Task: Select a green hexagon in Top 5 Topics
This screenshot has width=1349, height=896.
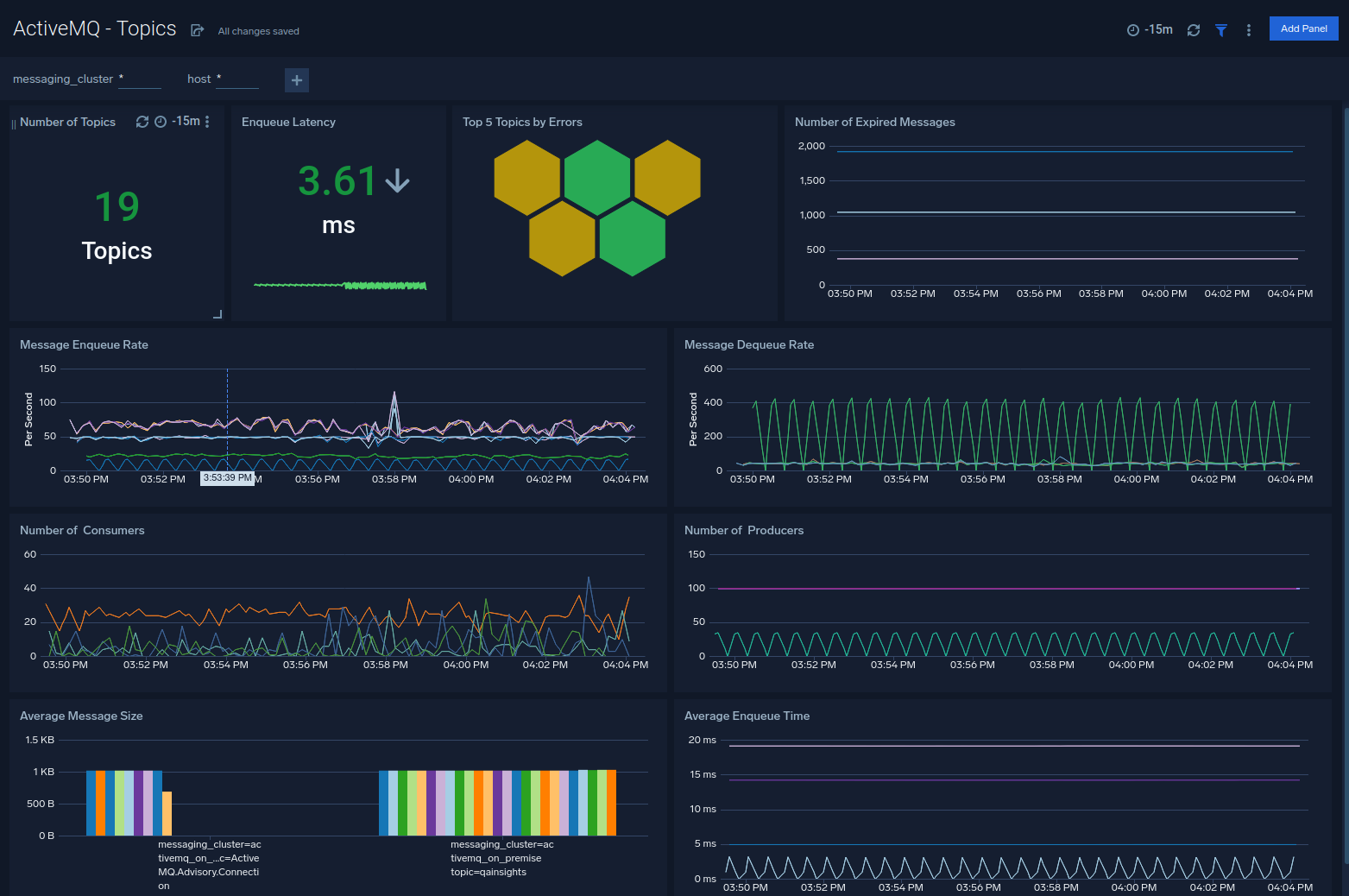Action: (x=597, y=179)
